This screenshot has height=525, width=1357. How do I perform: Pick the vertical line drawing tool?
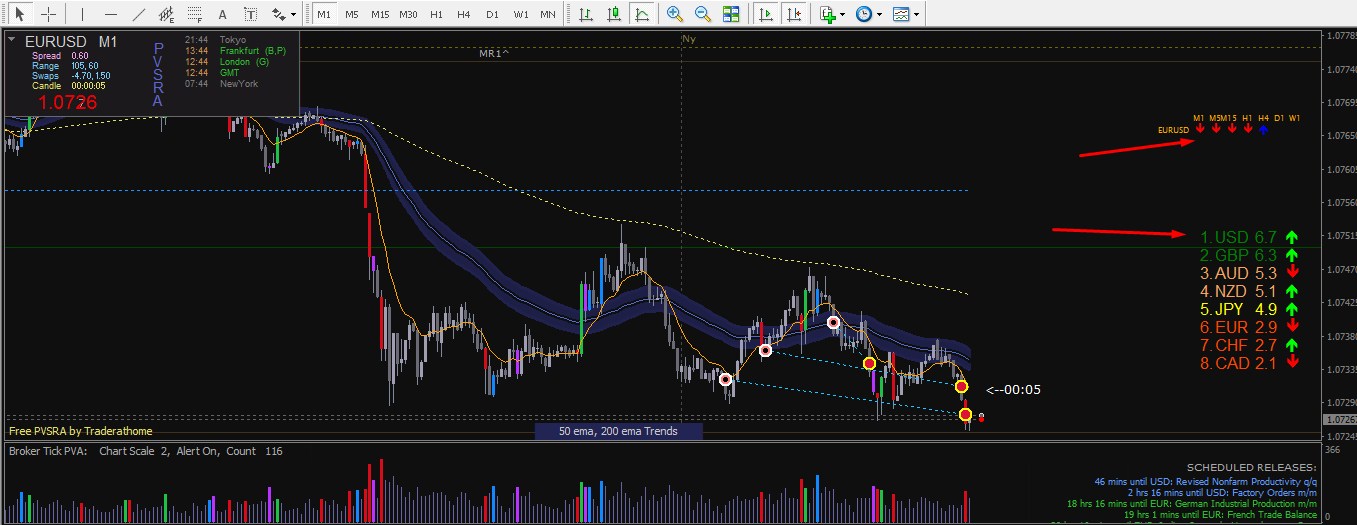[82, 15]
